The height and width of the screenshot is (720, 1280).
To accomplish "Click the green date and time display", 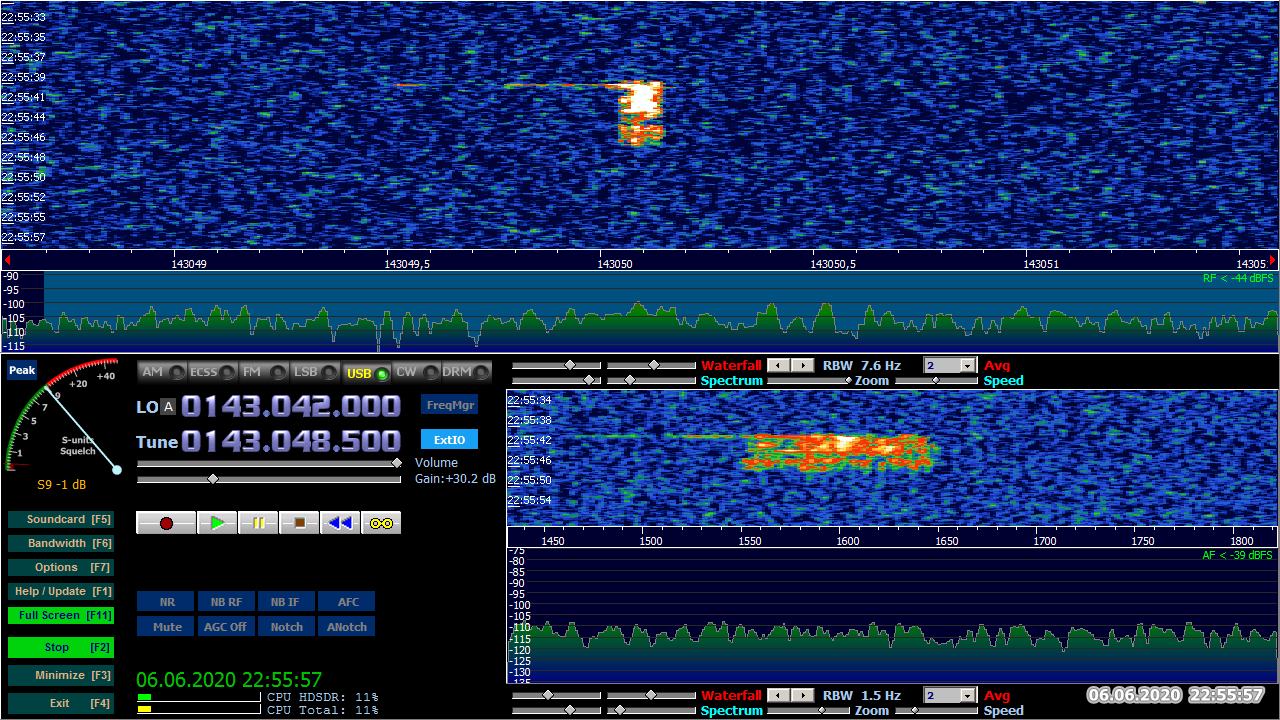I will pyautogui.click(x=229, y=680).
